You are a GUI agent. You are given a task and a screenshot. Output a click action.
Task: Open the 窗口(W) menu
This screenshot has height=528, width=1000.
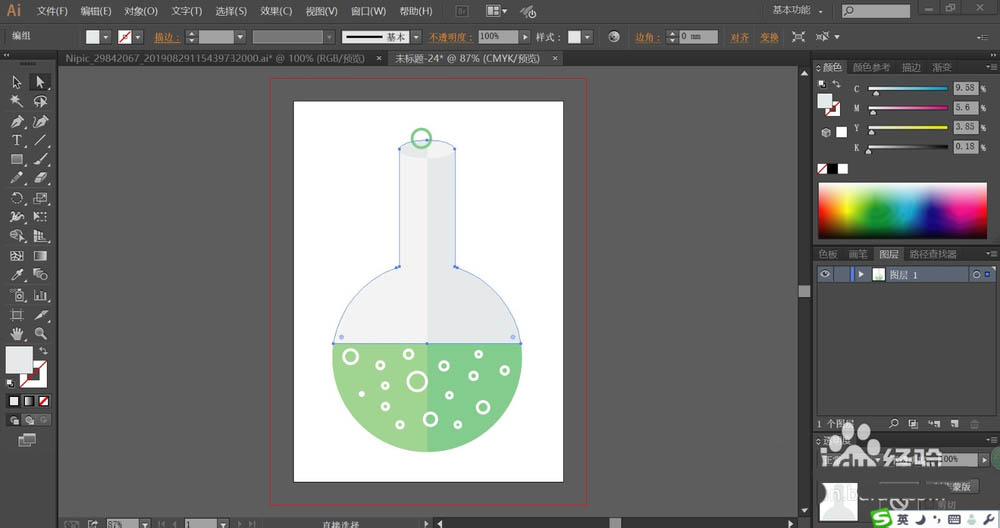(369, 11)
